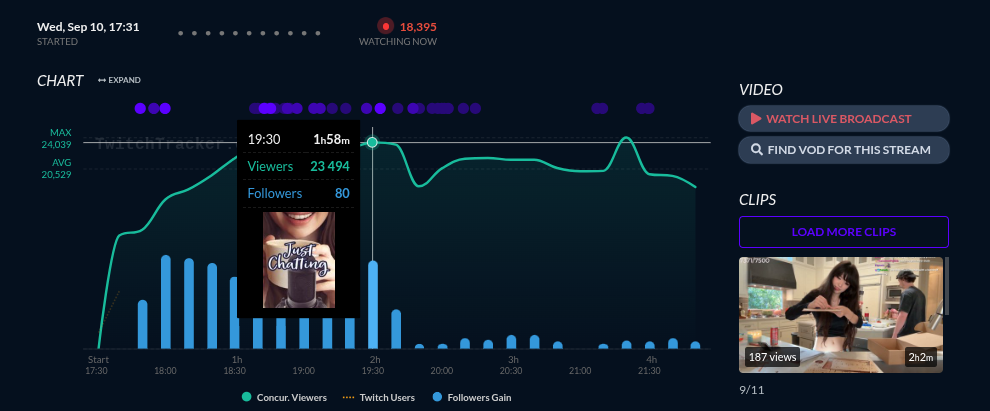Click the Start 17:30 axis label
This screenshot has height=411, width=990.
[x=97, y=365]
